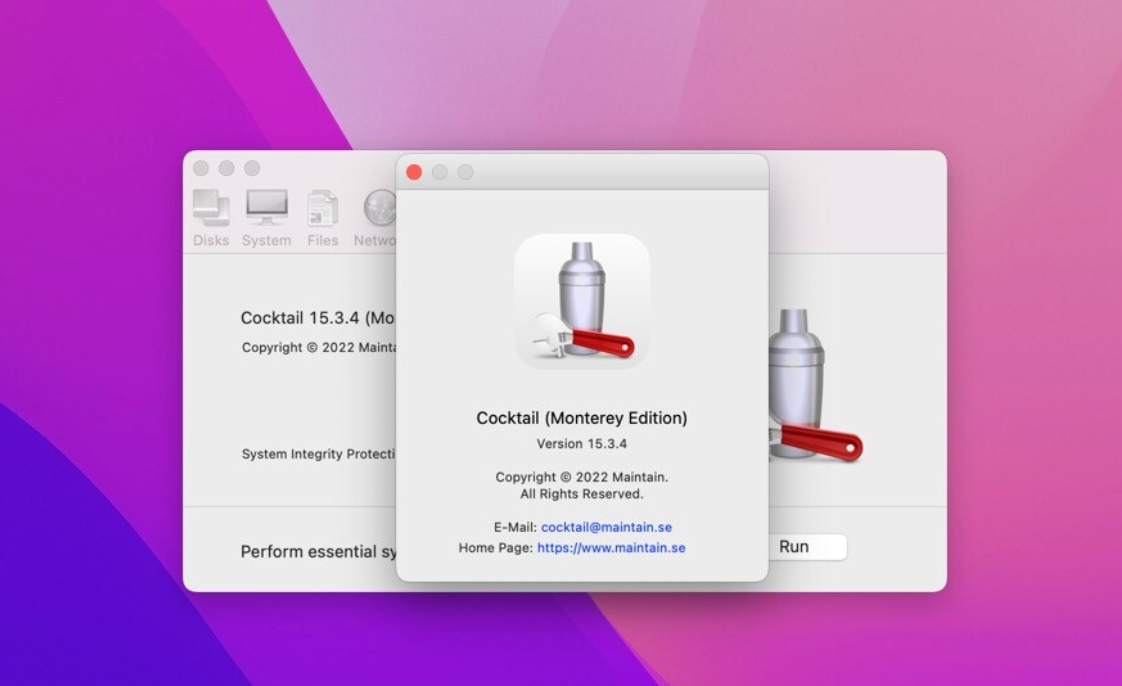This screenshot has width=1122, height=686.
Task: Click the main window's greyed zoom button
Action: pyautogui.click(x=252, y=168)
